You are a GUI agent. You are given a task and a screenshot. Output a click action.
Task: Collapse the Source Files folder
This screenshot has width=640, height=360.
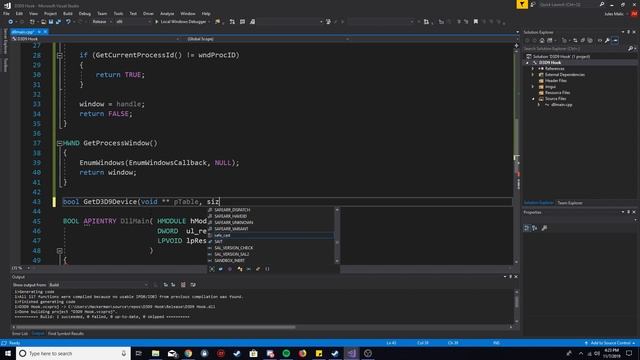coord(533,99)
